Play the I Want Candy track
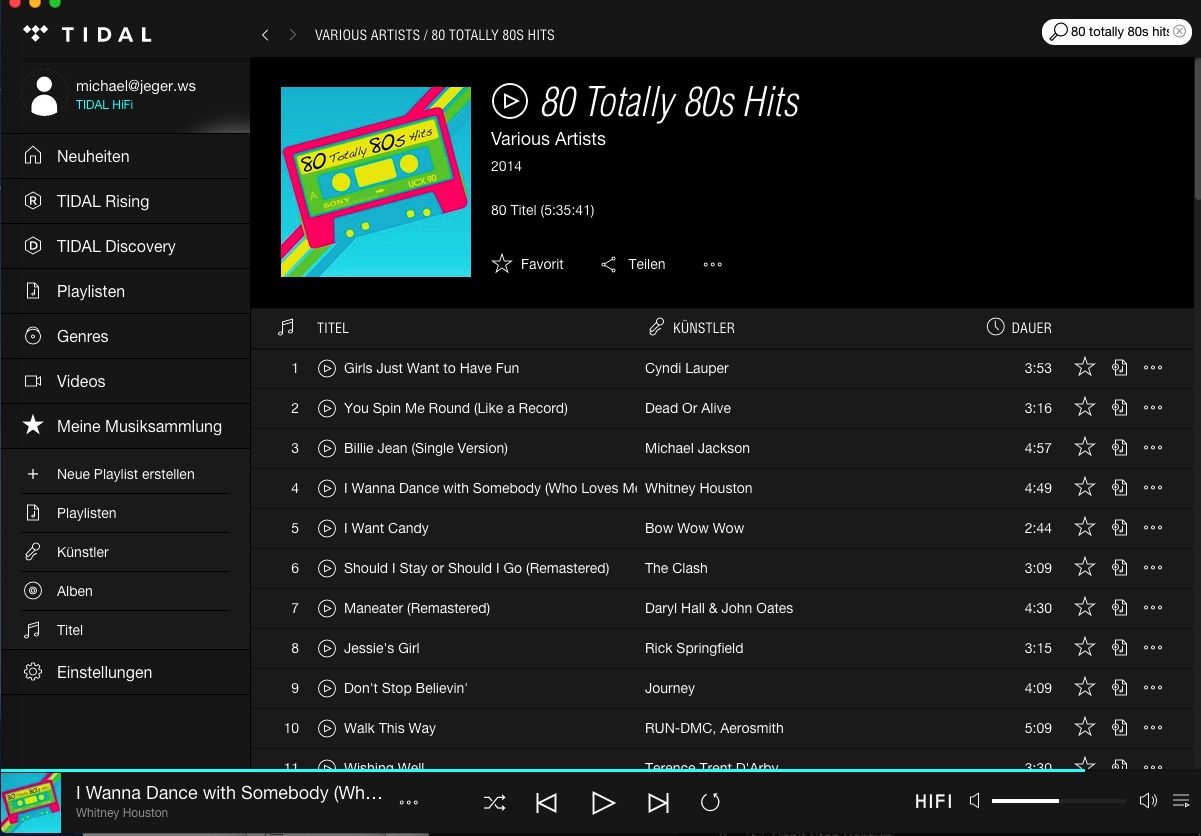 tap(326, 528)
